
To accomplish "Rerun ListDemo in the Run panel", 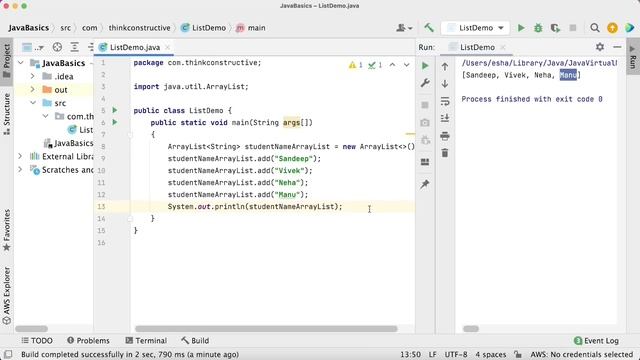I will click(x=425, y=66).
